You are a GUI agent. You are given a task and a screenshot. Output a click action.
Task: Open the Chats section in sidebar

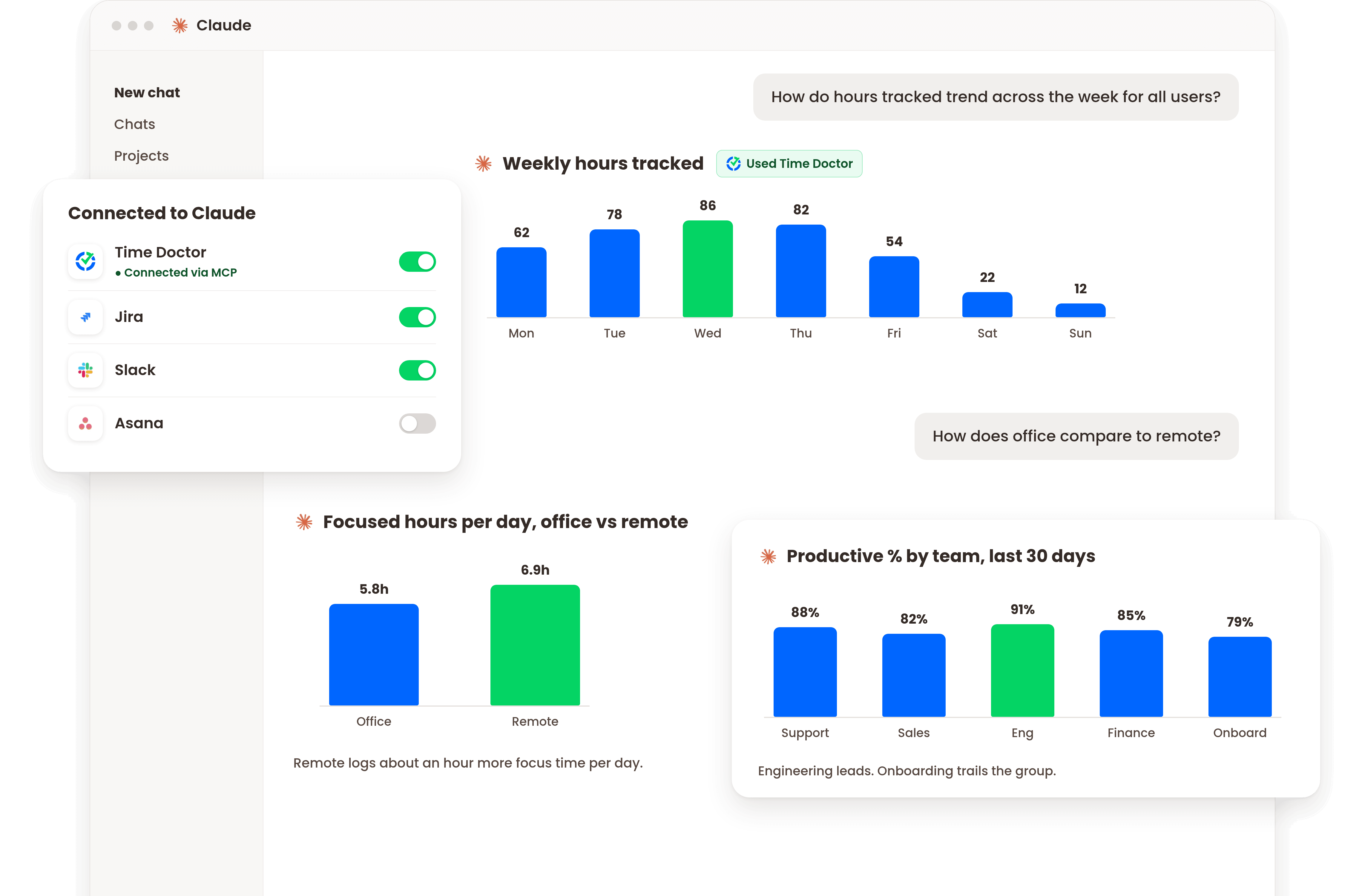pyautogui.click(x=134, y=124)
